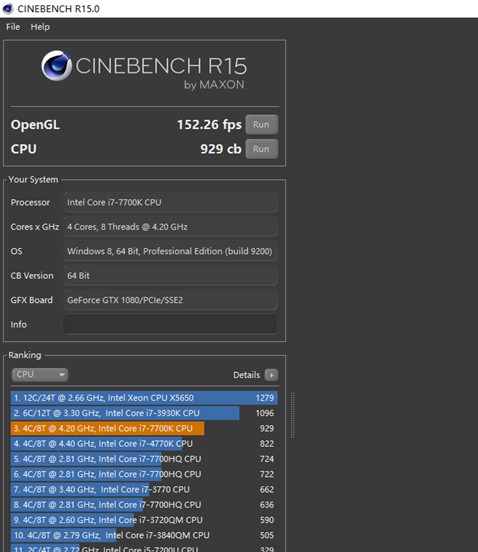Open the File menu
Image resolution: width=478 pixels, height=552 pixels.
[13, 27]
